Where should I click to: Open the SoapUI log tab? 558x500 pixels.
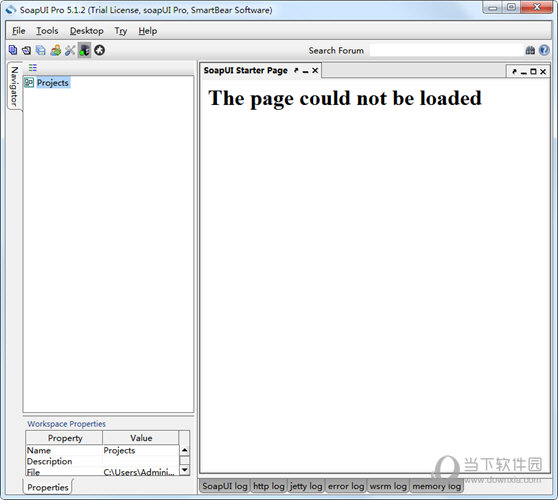[225, 486]
